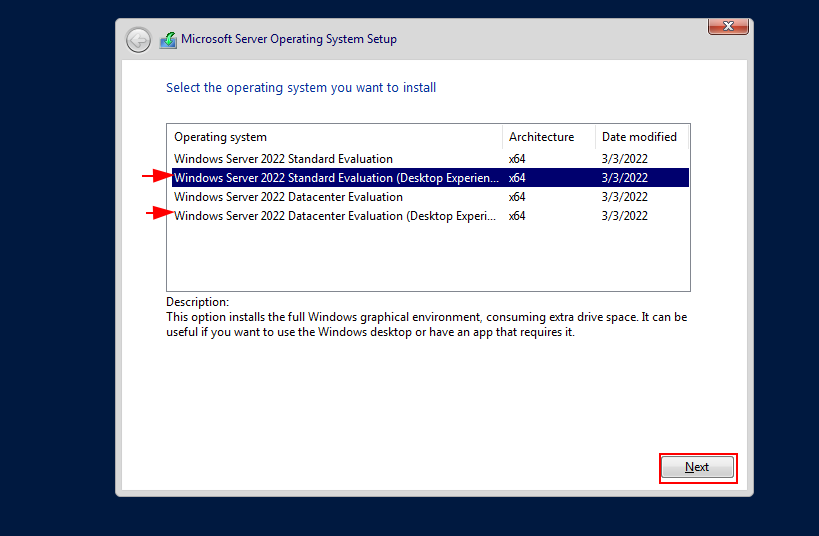Image resolution: width=819 pixels, height=536 pixels.
Task: Click the Architecture column header
Action: point(549,137)
